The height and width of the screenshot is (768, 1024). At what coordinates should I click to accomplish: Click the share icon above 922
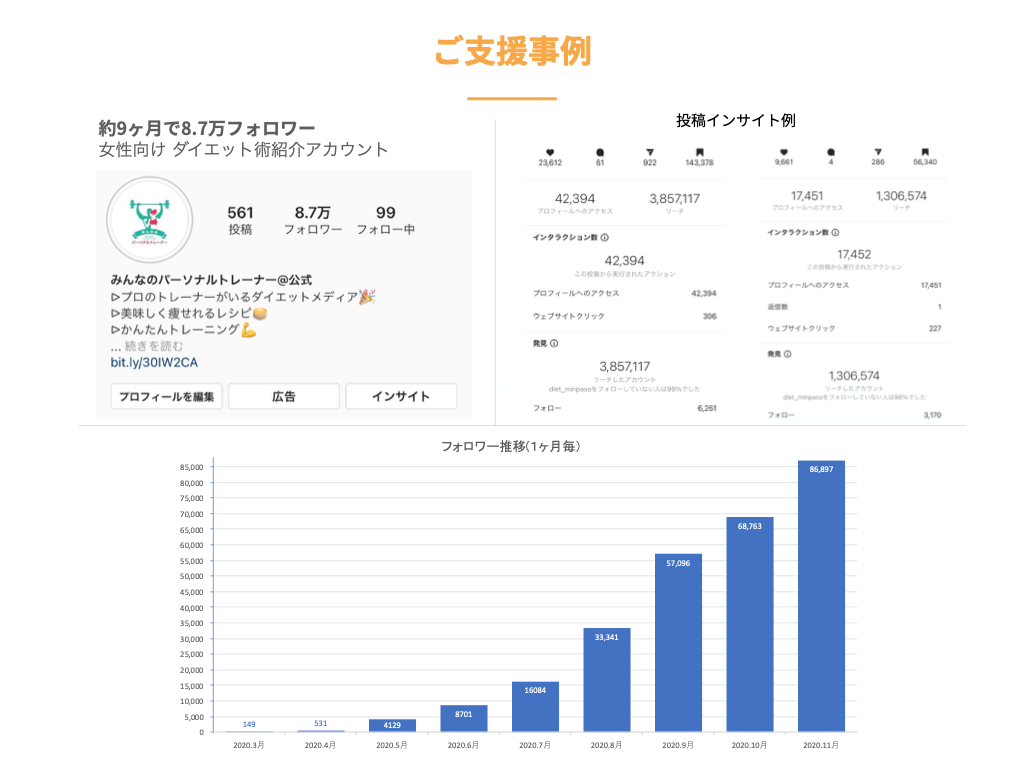click(650, 152)
